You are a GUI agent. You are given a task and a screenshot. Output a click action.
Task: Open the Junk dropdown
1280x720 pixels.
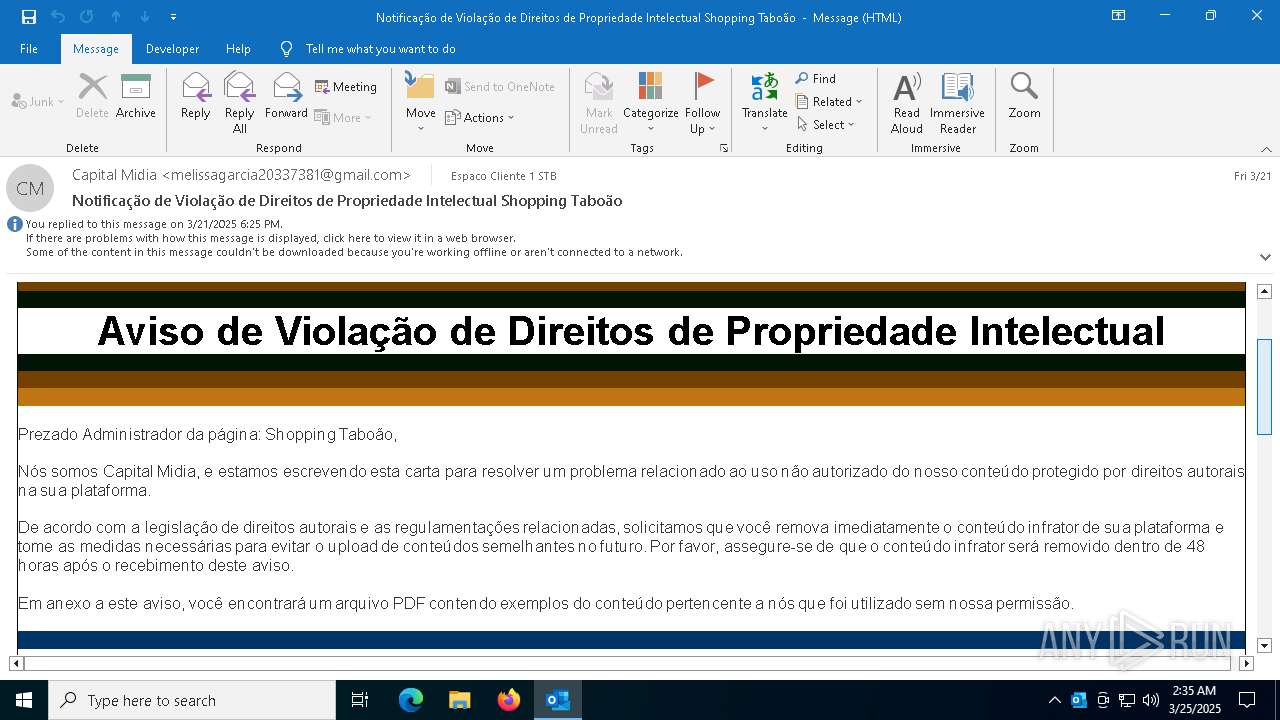click(38, 101)
